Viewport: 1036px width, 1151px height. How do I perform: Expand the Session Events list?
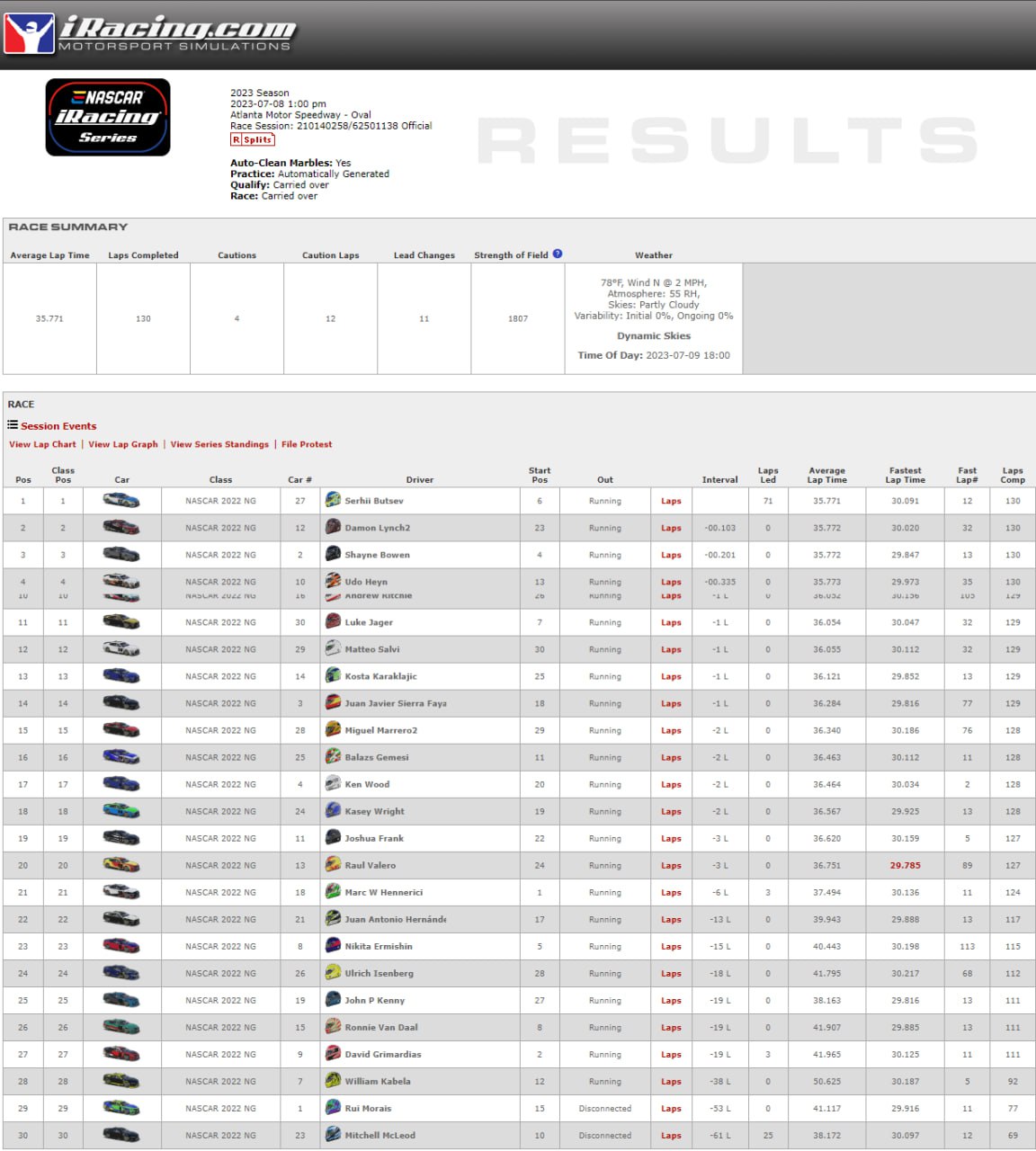tap(58, 426)
